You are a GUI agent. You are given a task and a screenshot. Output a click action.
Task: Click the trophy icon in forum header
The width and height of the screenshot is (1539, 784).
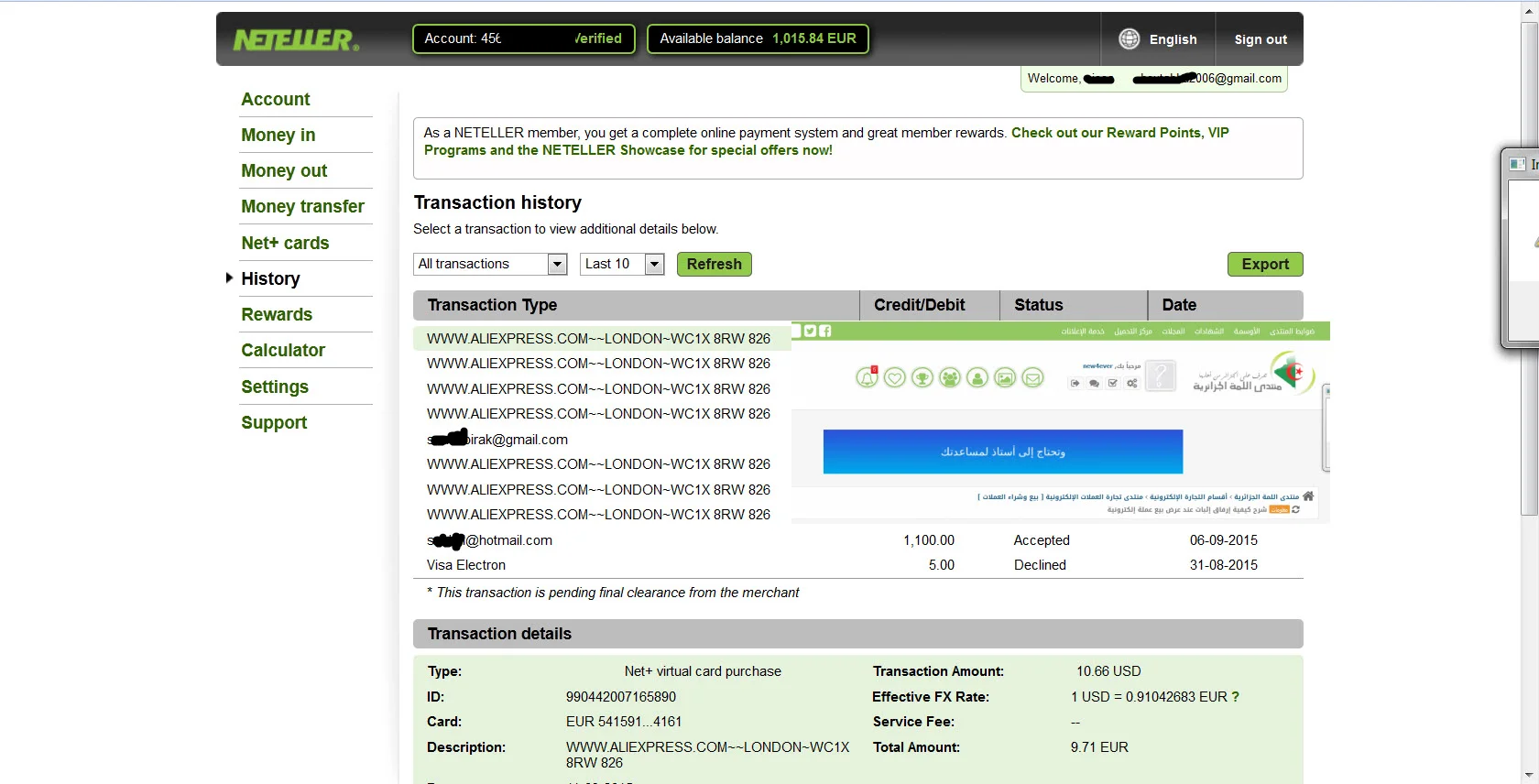[x=922, y=377]
